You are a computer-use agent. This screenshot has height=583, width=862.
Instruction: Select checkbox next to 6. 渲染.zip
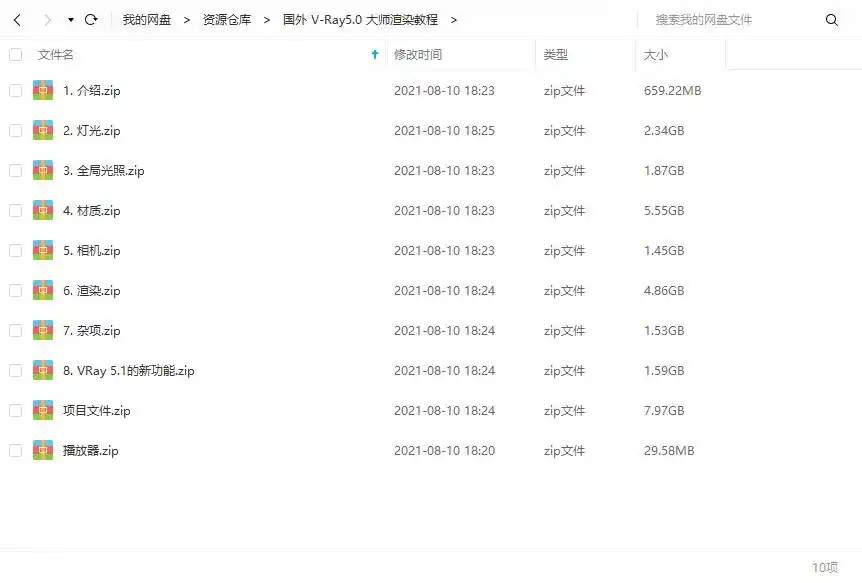[15, 291]
